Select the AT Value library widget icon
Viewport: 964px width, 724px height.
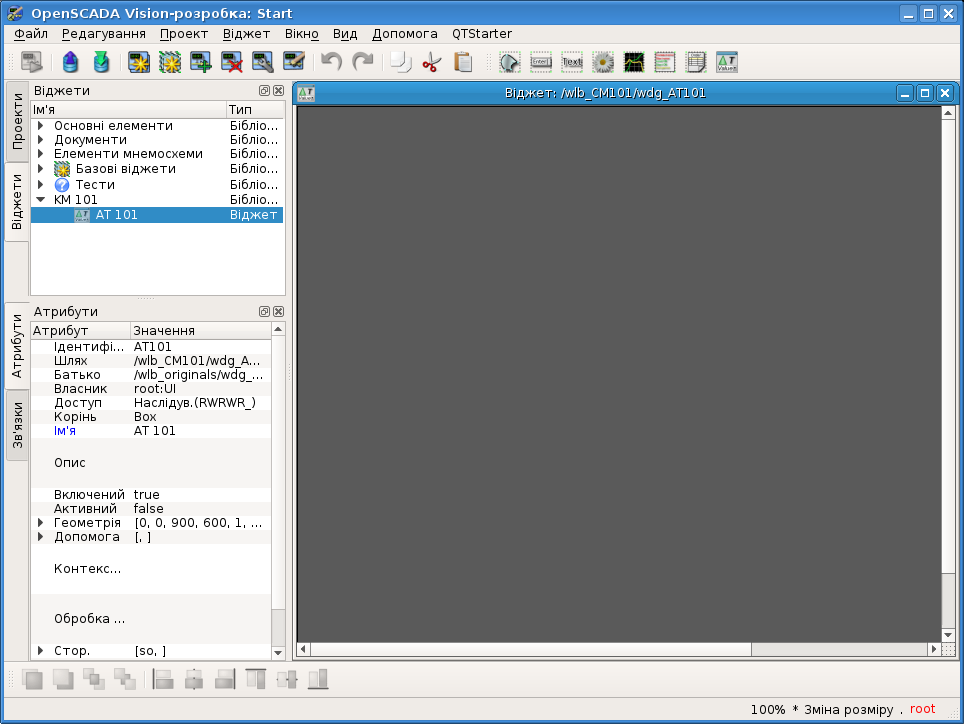(727, 62)
